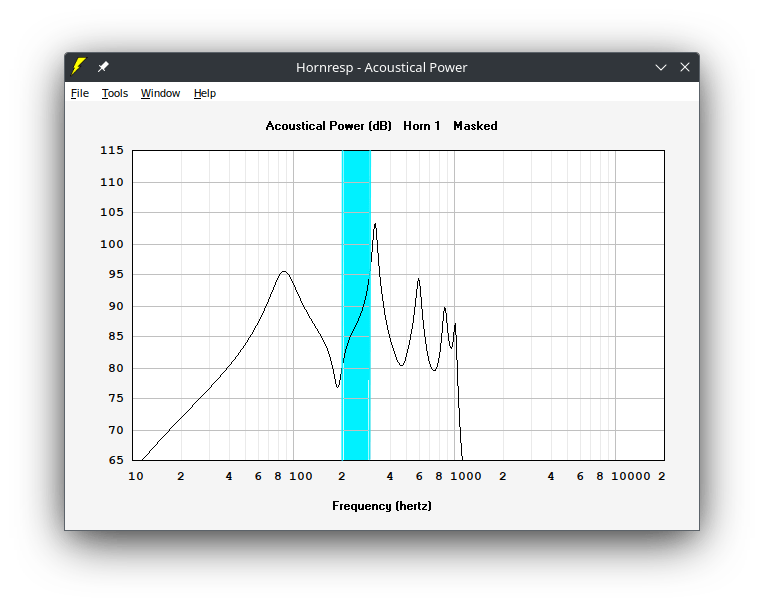The image size is (764, 607).
Task: Click the 'Horn 1' label
Action: [421, 126]
